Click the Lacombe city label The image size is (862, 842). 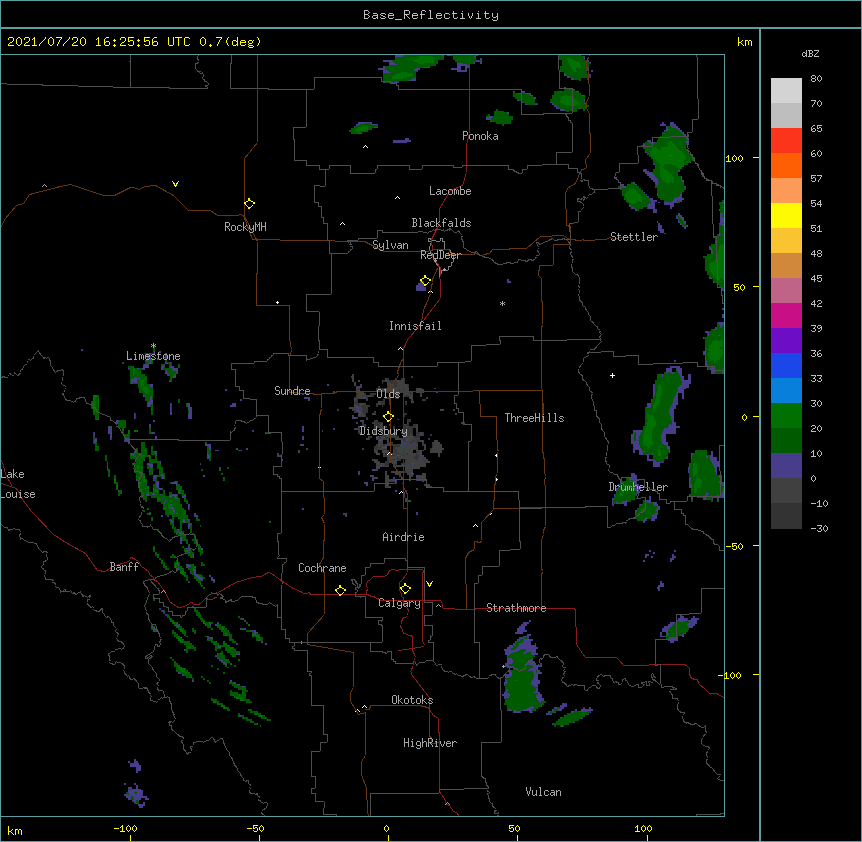[x=450, y=191]
